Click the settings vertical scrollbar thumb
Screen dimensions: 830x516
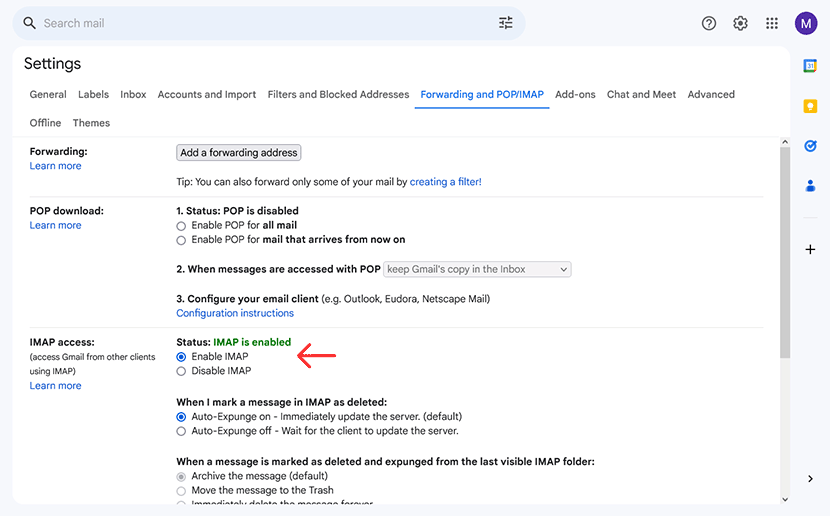click(x=785, y=252)
